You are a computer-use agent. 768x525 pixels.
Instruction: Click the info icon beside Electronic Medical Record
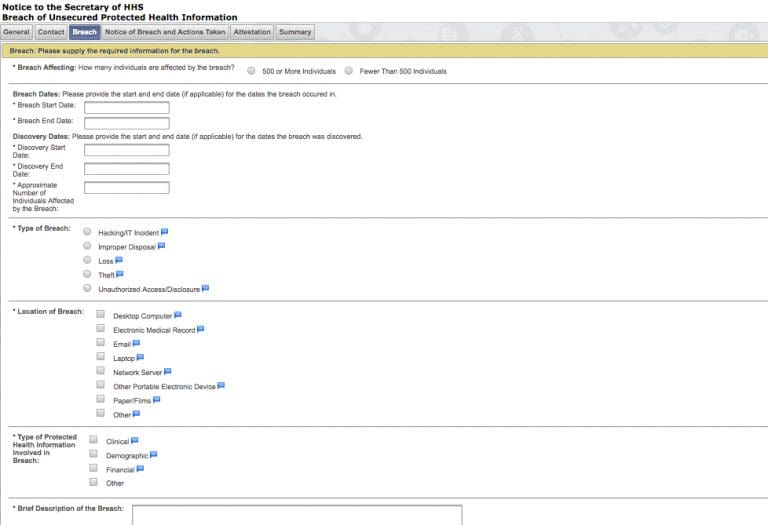(x=200, y=329)
